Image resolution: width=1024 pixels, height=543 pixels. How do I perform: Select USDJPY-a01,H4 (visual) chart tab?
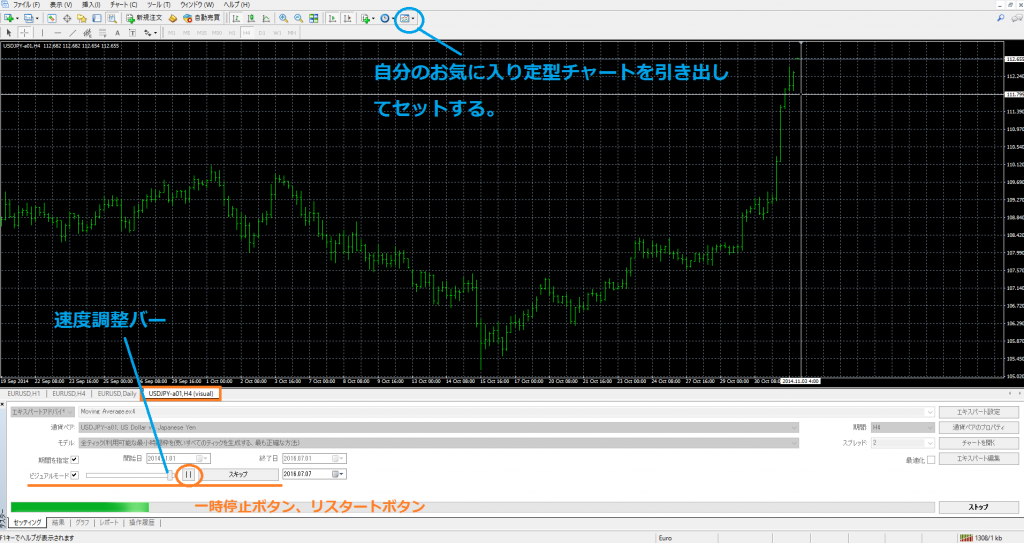[181, 394]
